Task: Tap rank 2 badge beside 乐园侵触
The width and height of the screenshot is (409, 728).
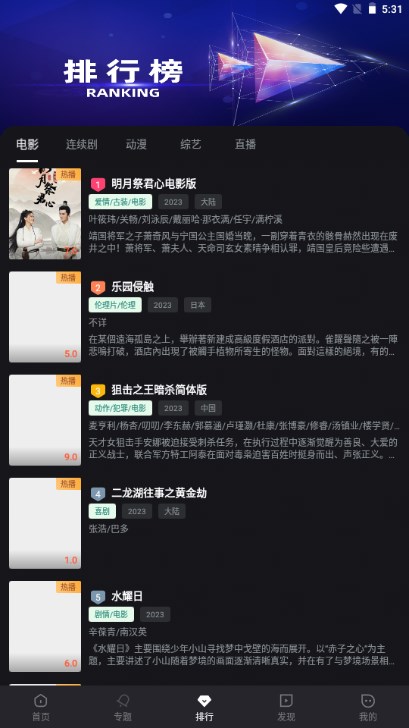Action: (97, 288)
